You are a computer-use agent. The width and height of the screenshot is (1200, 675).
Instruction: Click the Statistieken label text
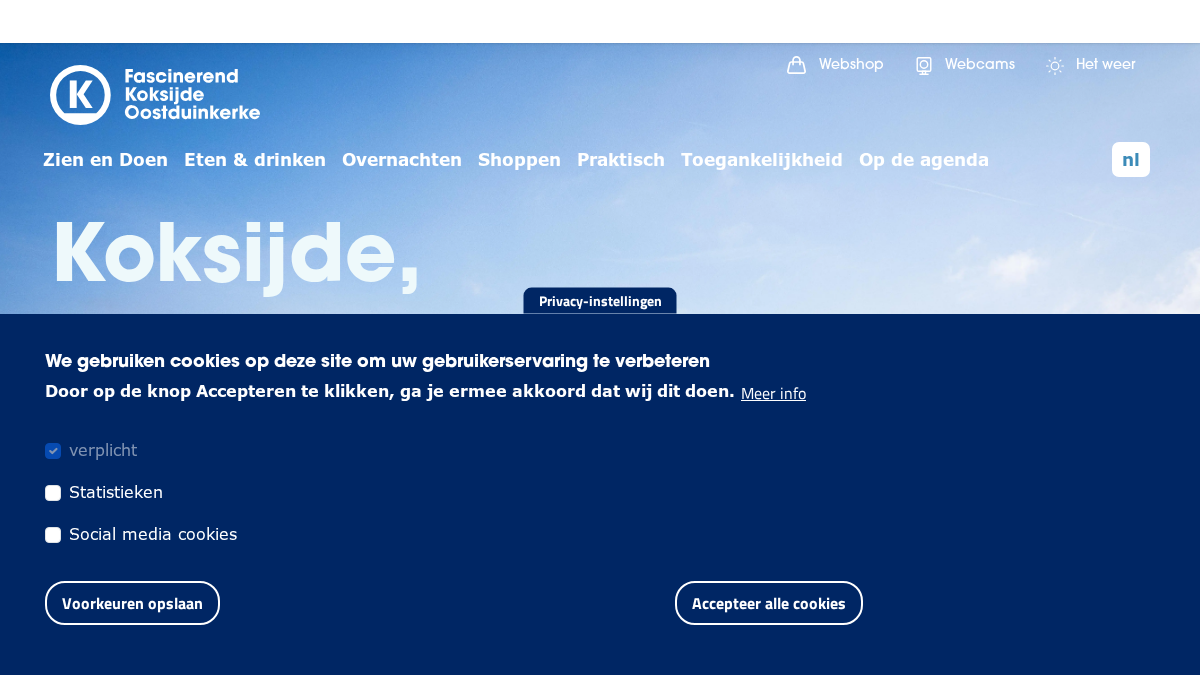[x=116, y=492]
